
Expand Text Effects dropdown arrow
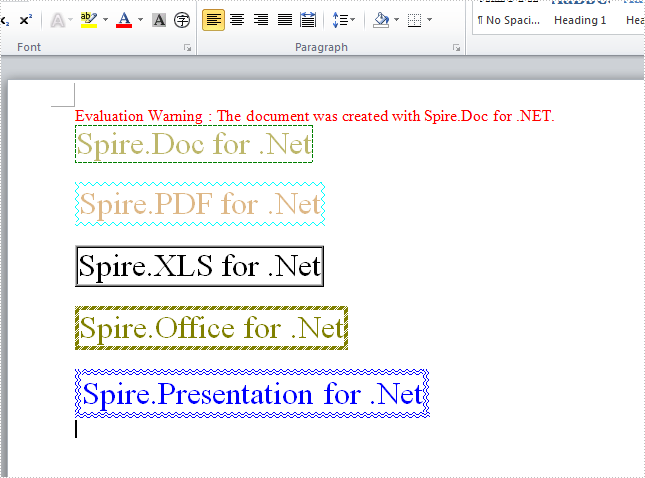tap(71, 20)
